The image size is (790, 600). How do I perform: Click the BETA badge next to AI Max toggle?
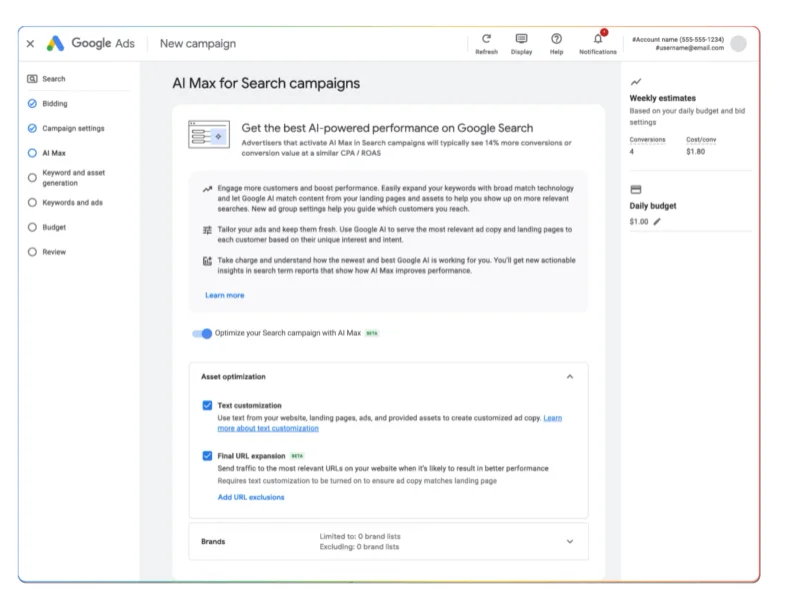pyautogui.click(x=372, y=334)
